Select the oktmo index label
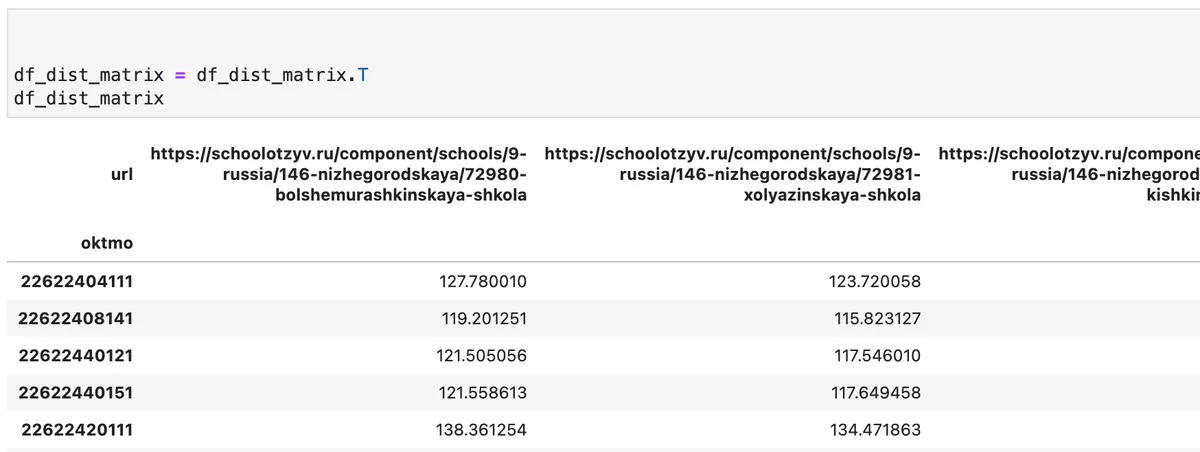Image resolution: width=1200 pixels, height=452 pixels. point(107,242)
